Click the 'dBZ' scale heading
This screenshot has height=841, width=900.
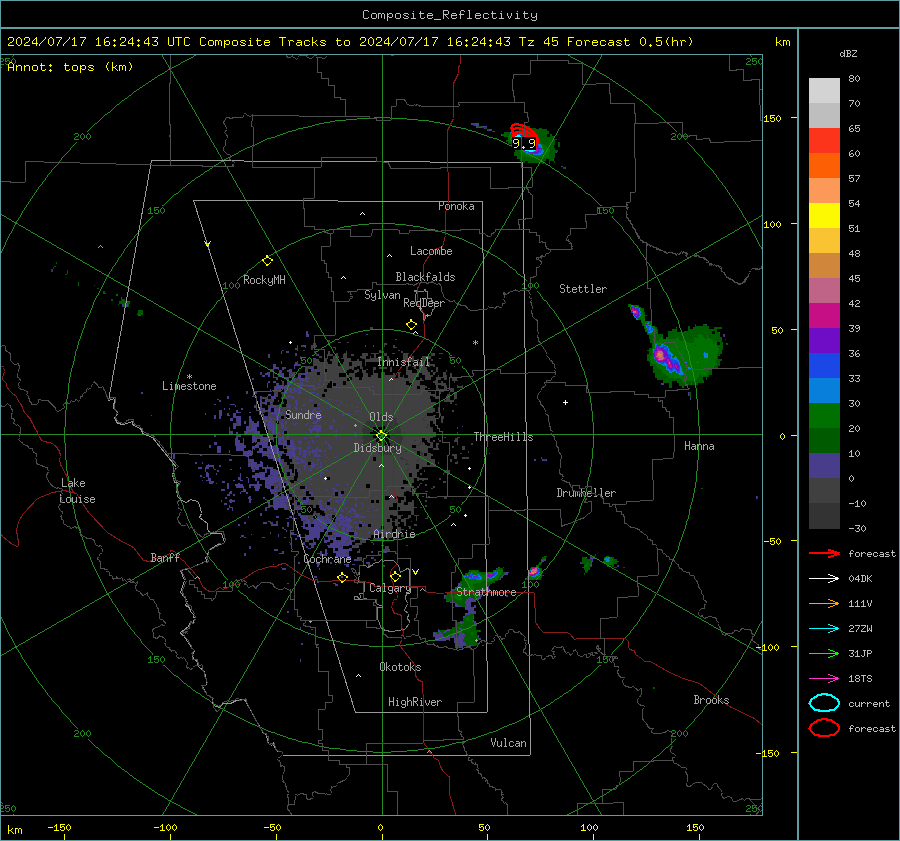pos(848,54)
